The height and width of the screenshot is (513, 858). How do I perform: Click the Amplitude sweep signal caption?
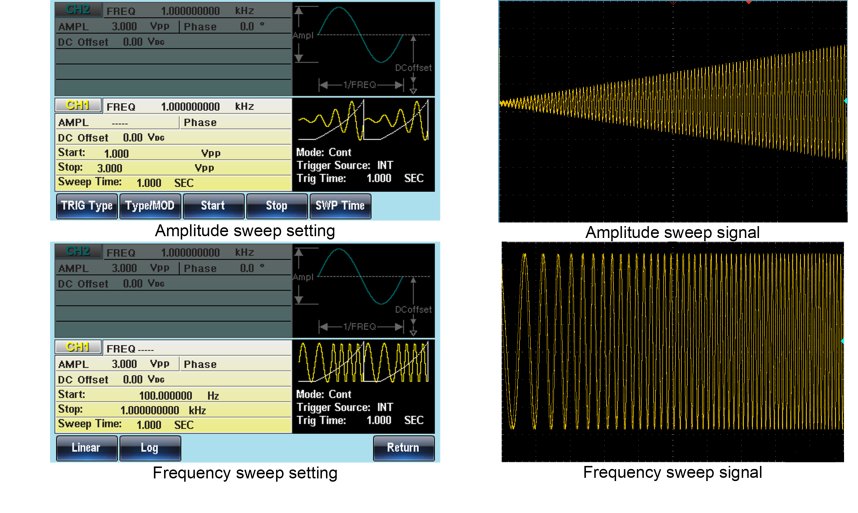[673, 232]
